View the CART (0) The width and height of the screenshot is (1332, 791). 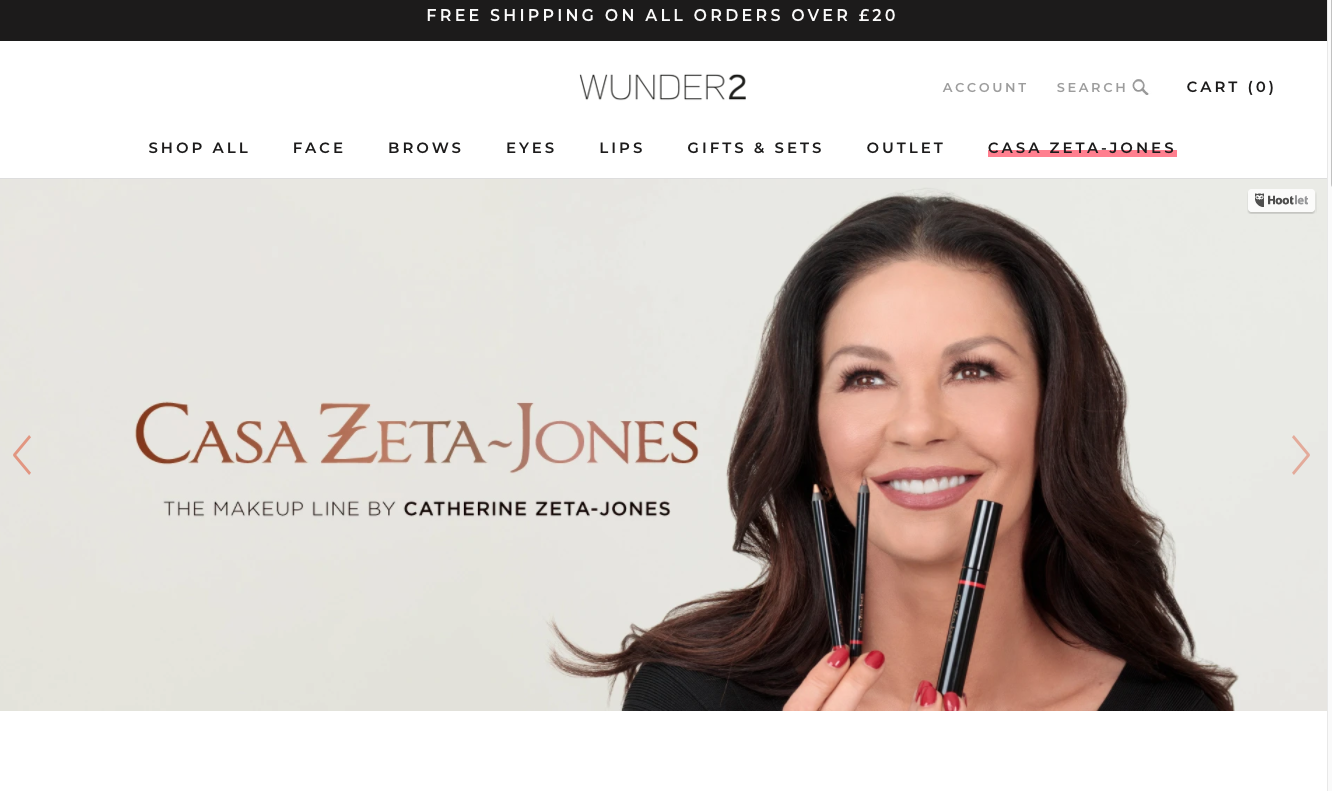tap(1231, 87)
